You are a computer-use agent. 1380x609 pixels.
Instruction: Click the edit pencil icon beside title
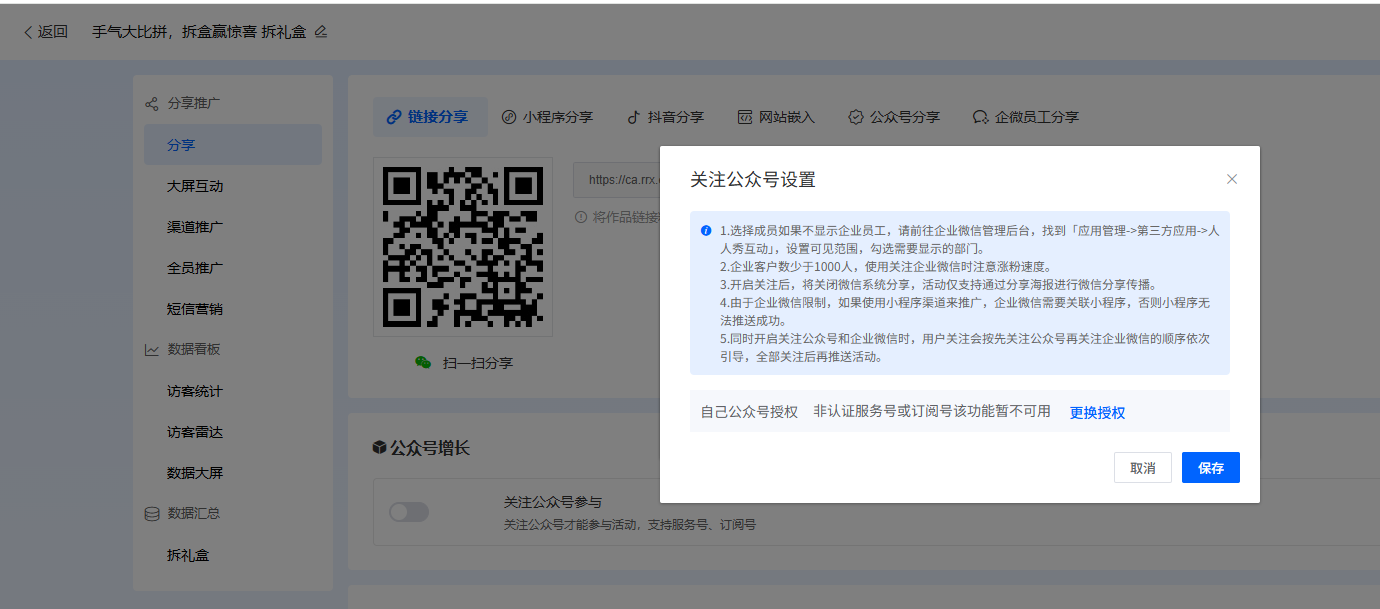tap(321, 32)
